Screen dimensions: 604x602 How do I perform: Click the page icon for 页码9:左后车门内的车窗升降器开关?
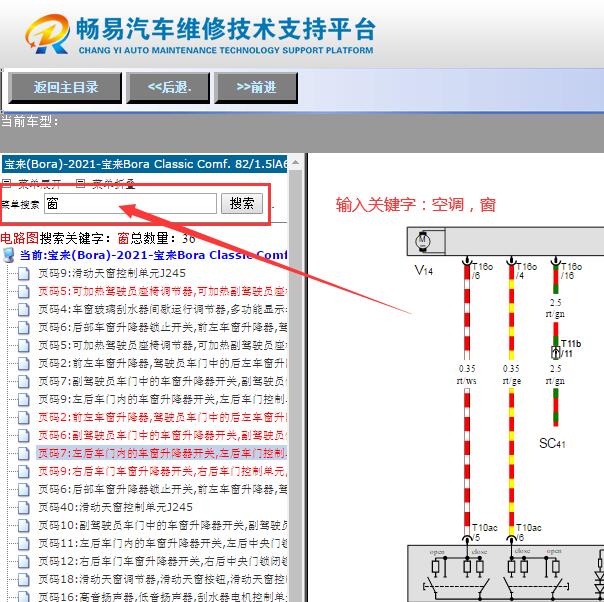click(23, 399)
